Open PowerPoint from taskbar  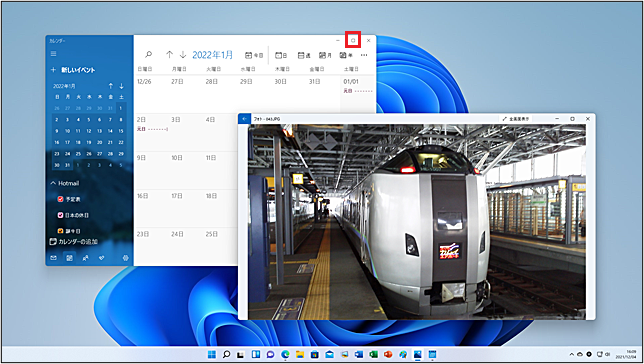point(388,354)
